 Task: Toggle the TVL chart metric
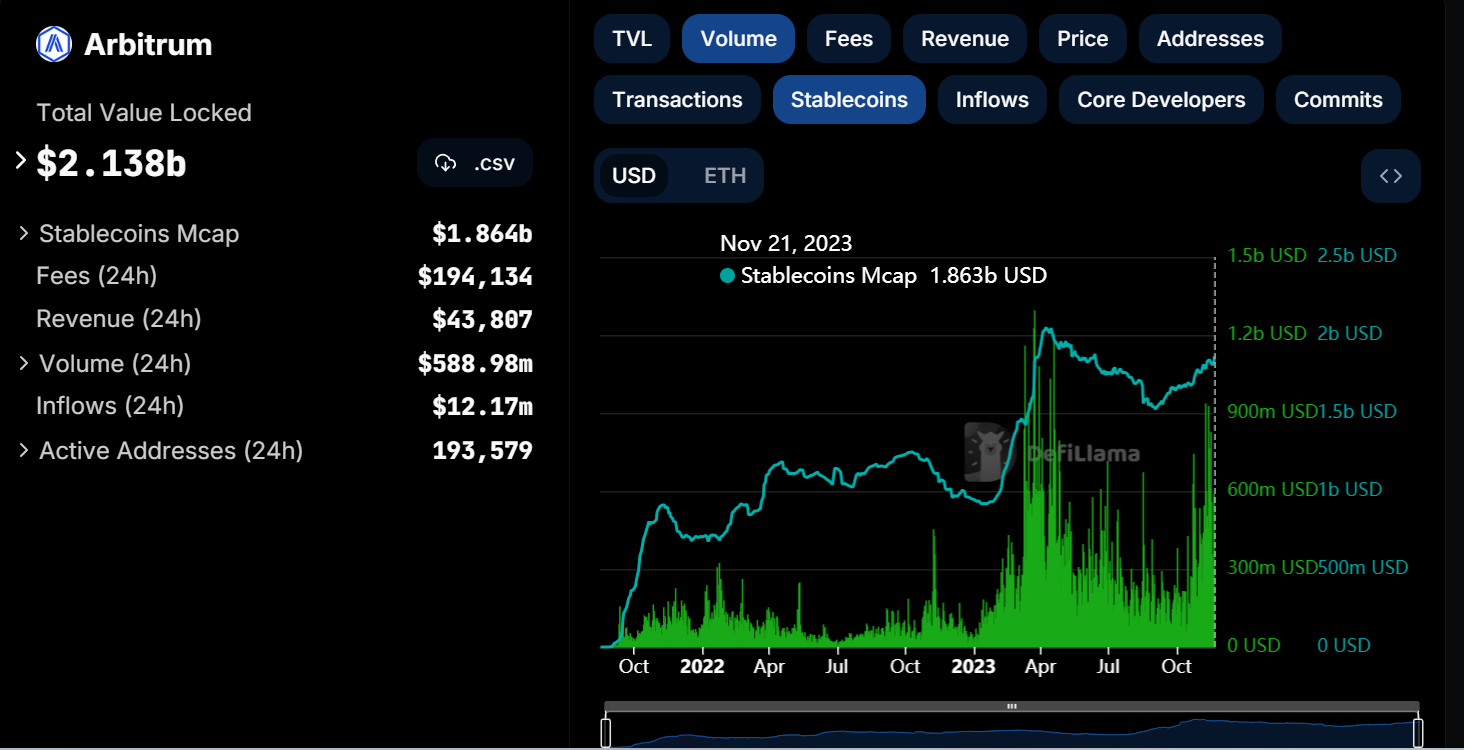point(632,39)
